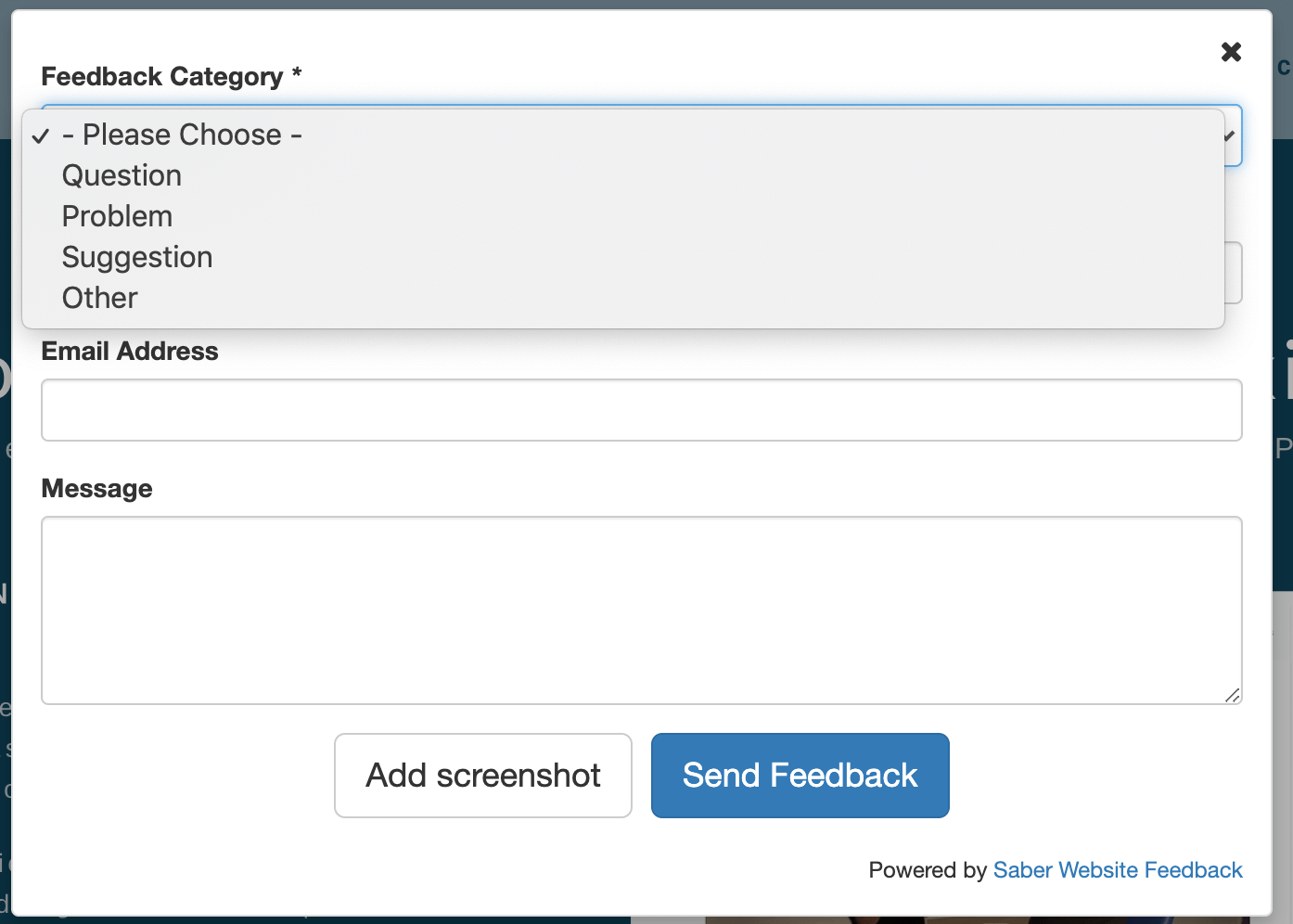
Task: Click the resize handle of the Message box
Action: click(1234, 697)
